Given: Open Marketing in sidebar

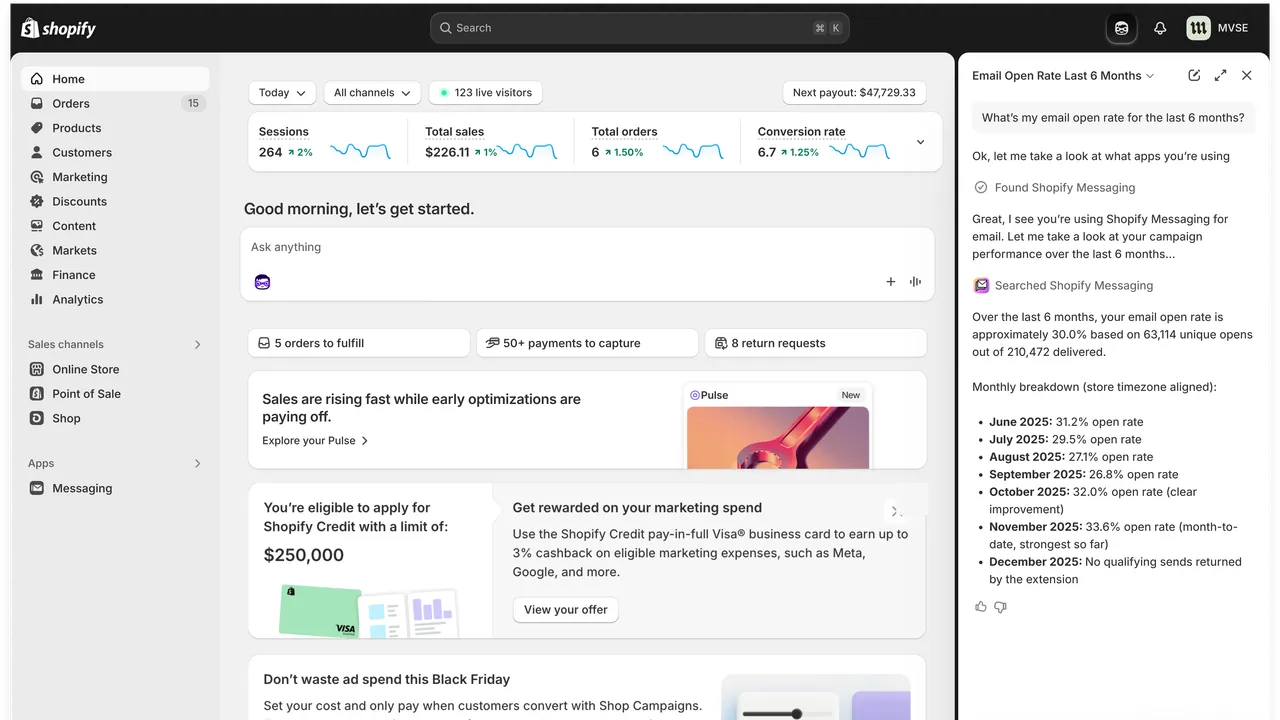Looking at the screenshot, I should coord(115,177).
